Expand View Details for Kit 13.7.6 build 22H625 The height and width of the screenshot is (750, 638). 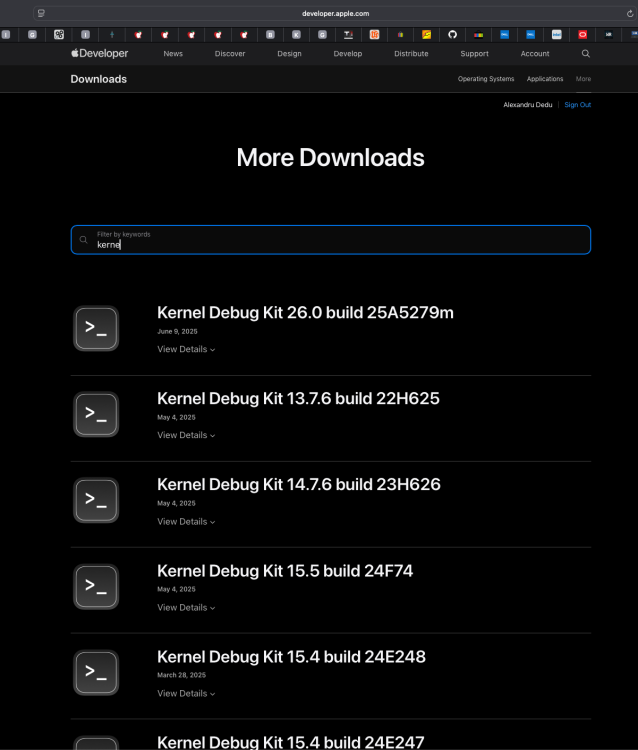coord(186,435)
